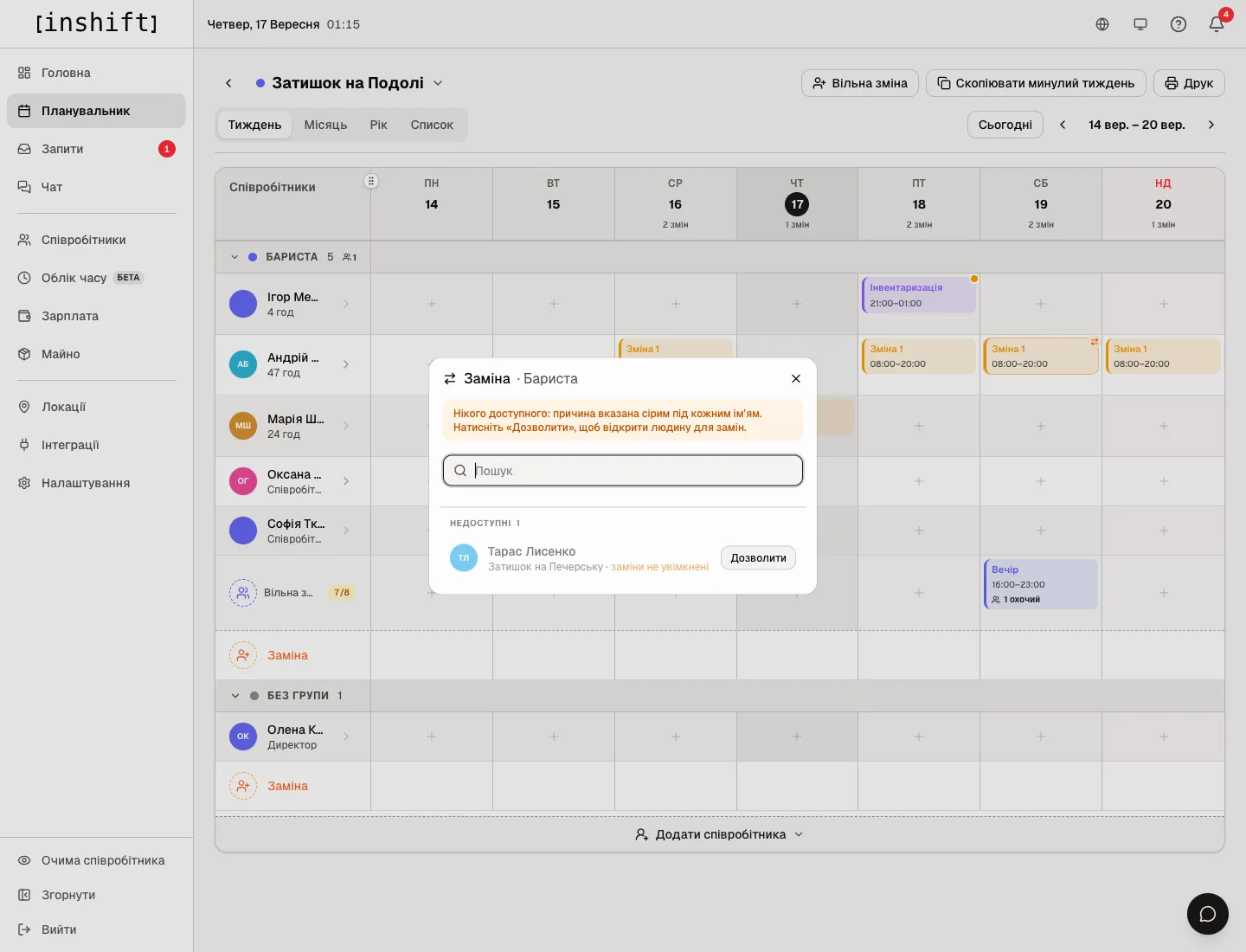This screenshot has height=952, width=1246.
Task: Open Головна in the sidebar
Action: (x=96, y=73)
